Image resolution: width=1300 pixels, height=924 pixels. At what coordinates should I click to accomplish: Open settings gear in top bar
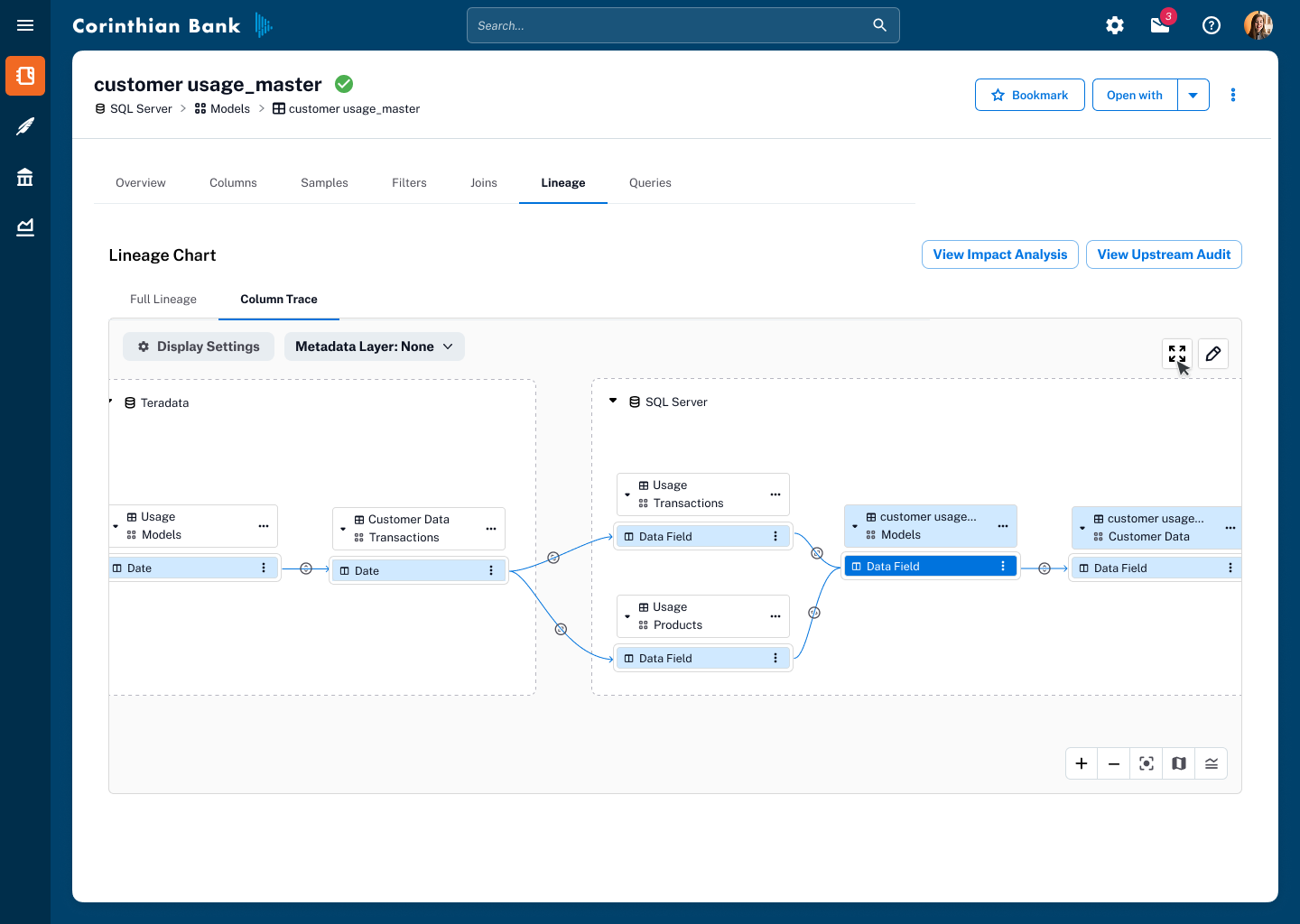[1115, 25]
